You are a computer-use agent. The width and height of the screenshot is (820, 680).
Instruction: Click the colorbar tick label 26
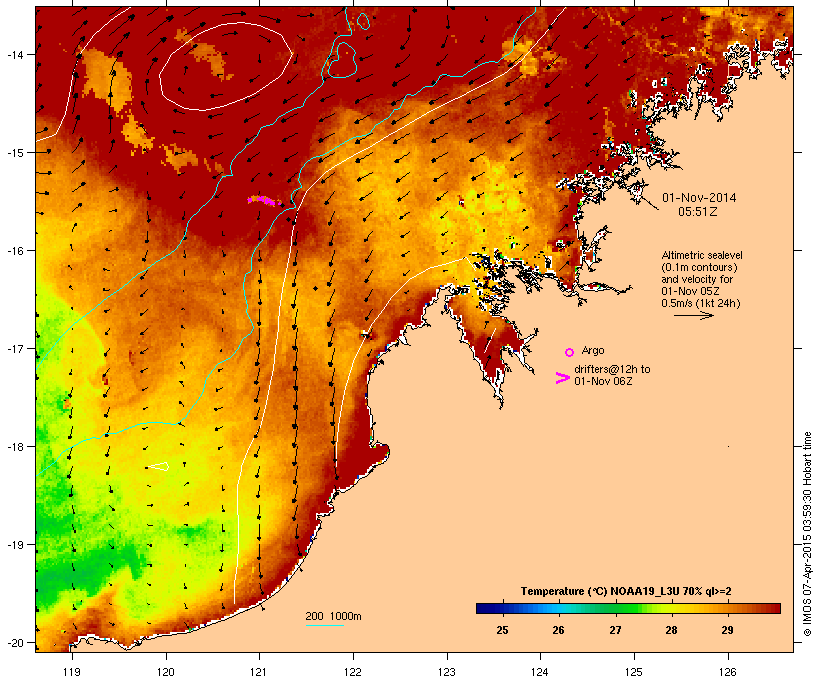pos(559,630)
